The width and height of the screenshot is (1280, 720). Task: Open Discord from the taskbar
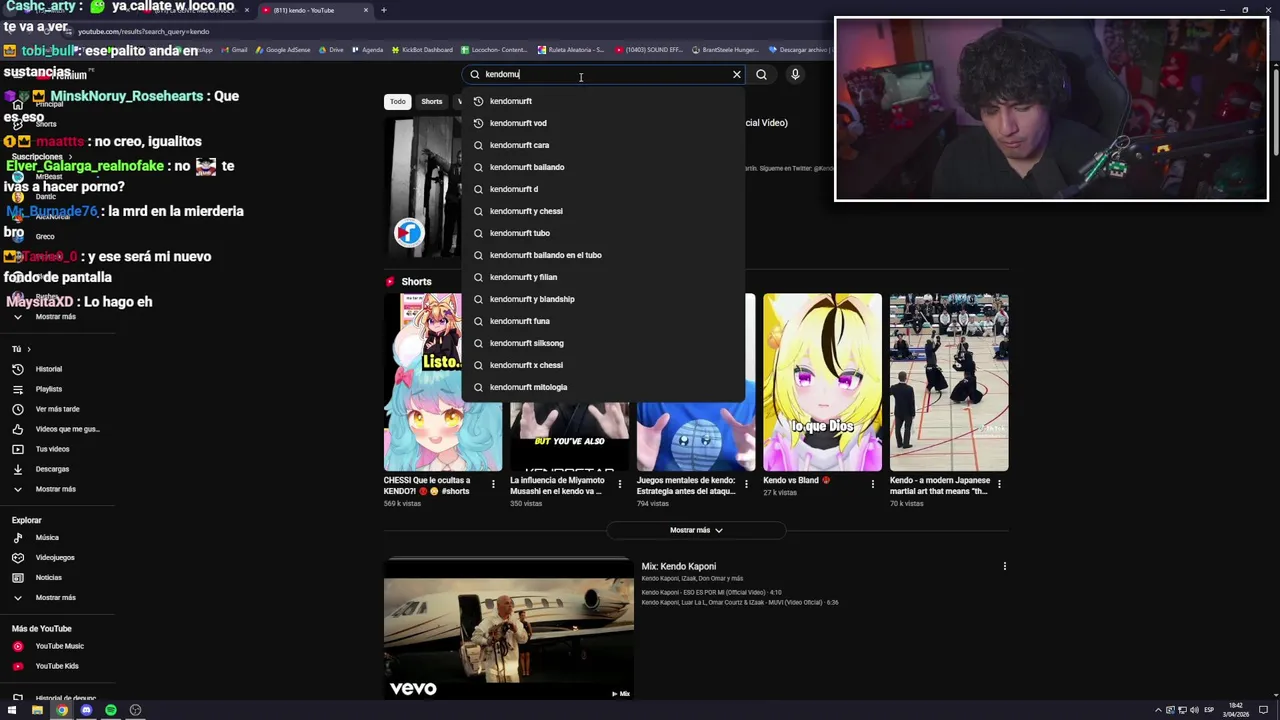[86, 710]
